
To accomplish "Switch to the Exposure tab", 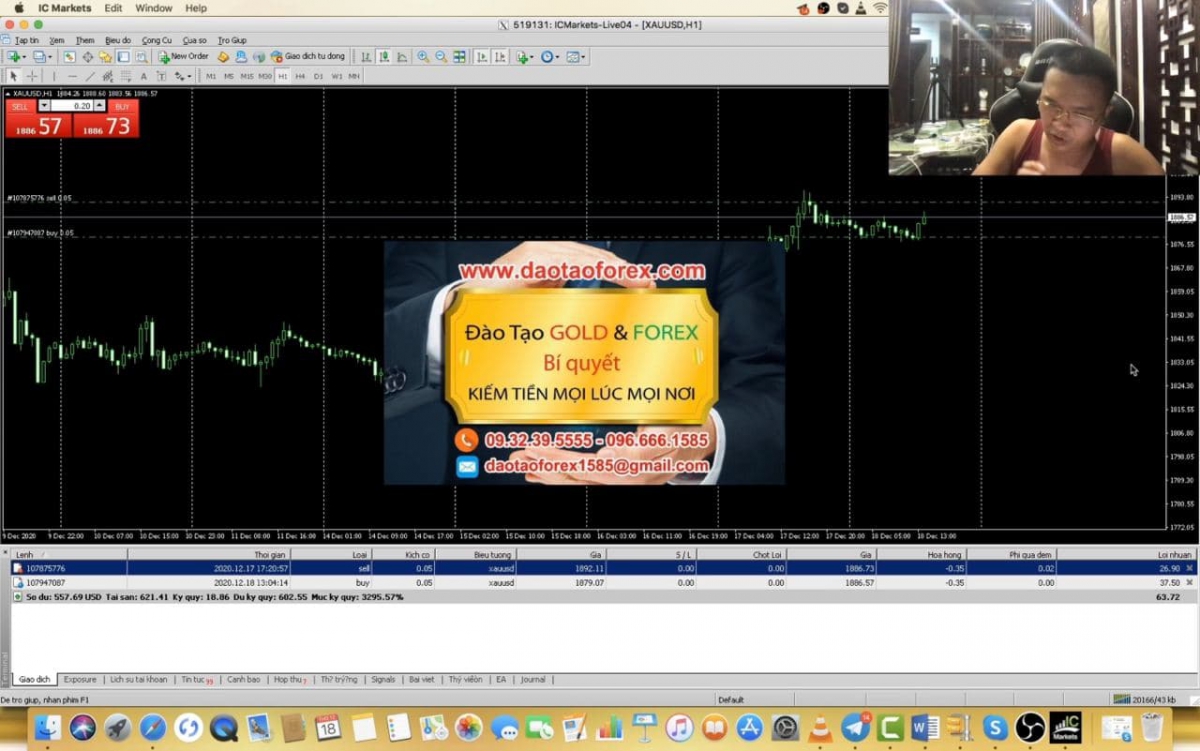I will [x=80, y=679].
